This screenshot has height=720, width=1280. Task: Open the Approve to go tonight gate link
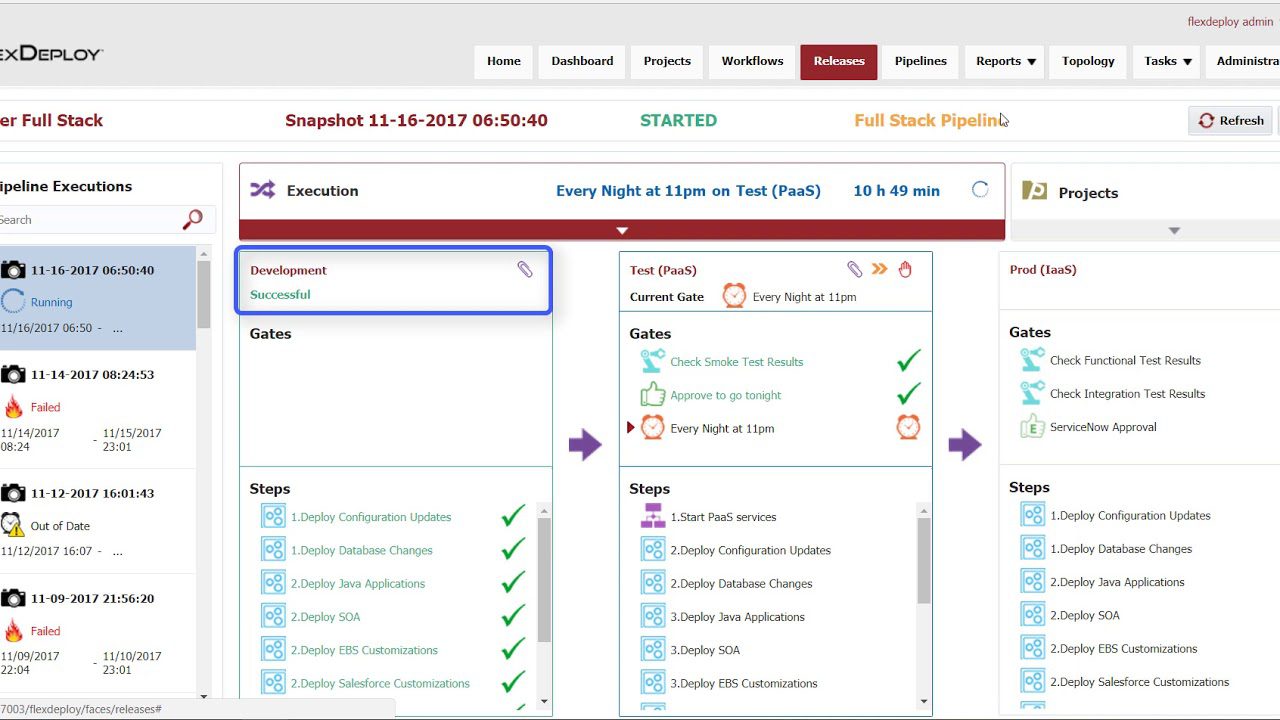tap(726, 395)
